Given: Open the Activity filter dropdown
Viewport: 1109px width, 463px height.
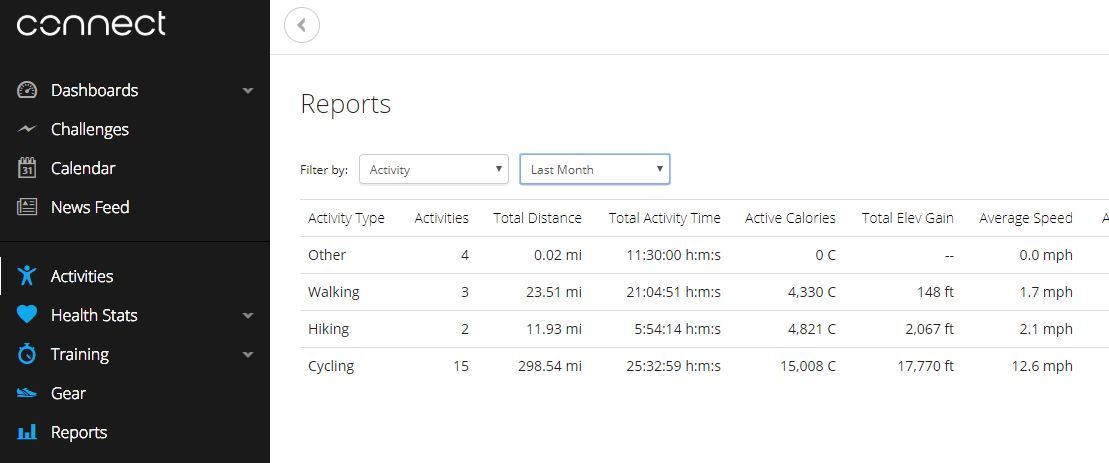Looking at the screenshot, I should coord(434,169).
